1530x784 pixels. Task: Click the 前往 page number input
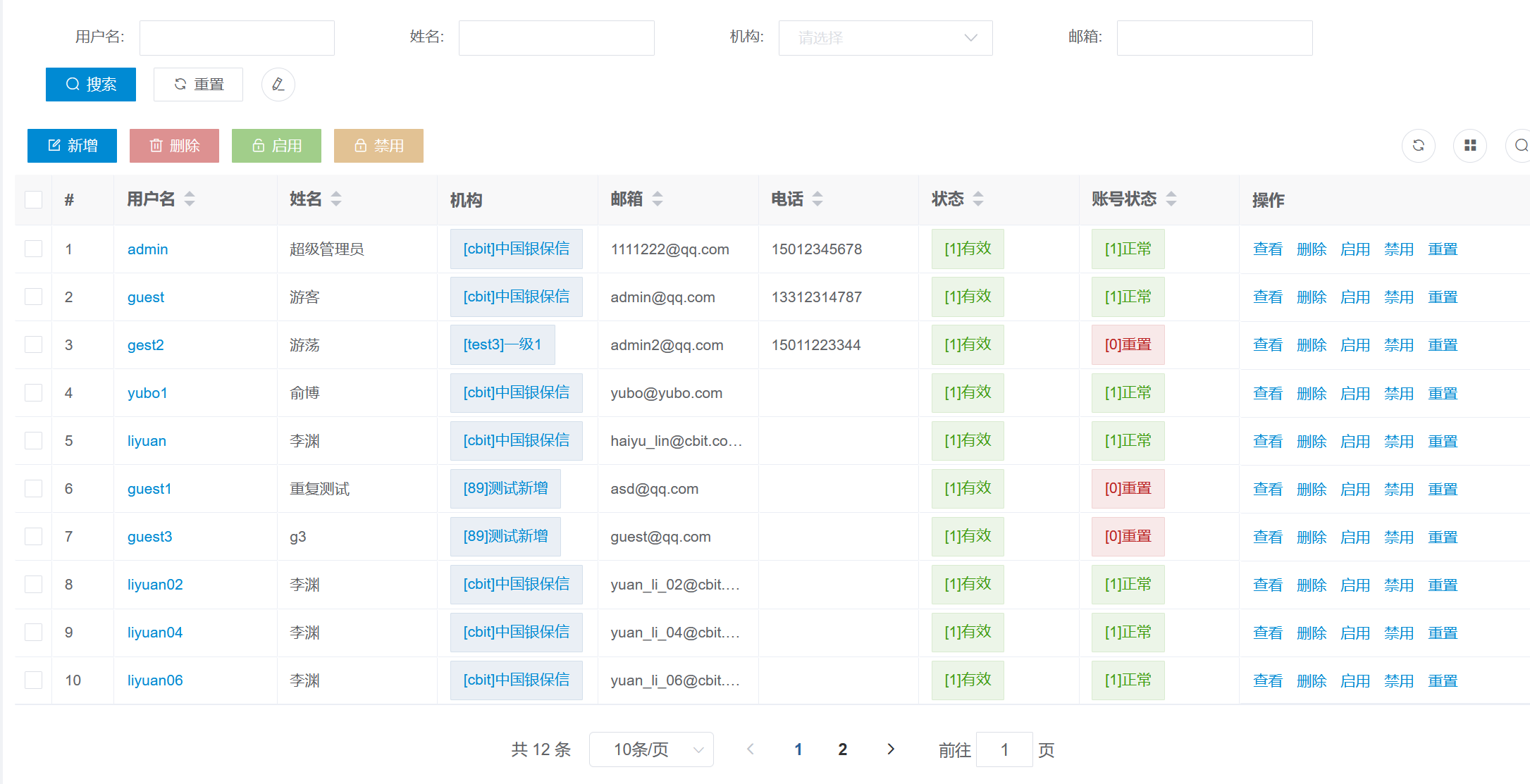click(x=1004, y=749)
